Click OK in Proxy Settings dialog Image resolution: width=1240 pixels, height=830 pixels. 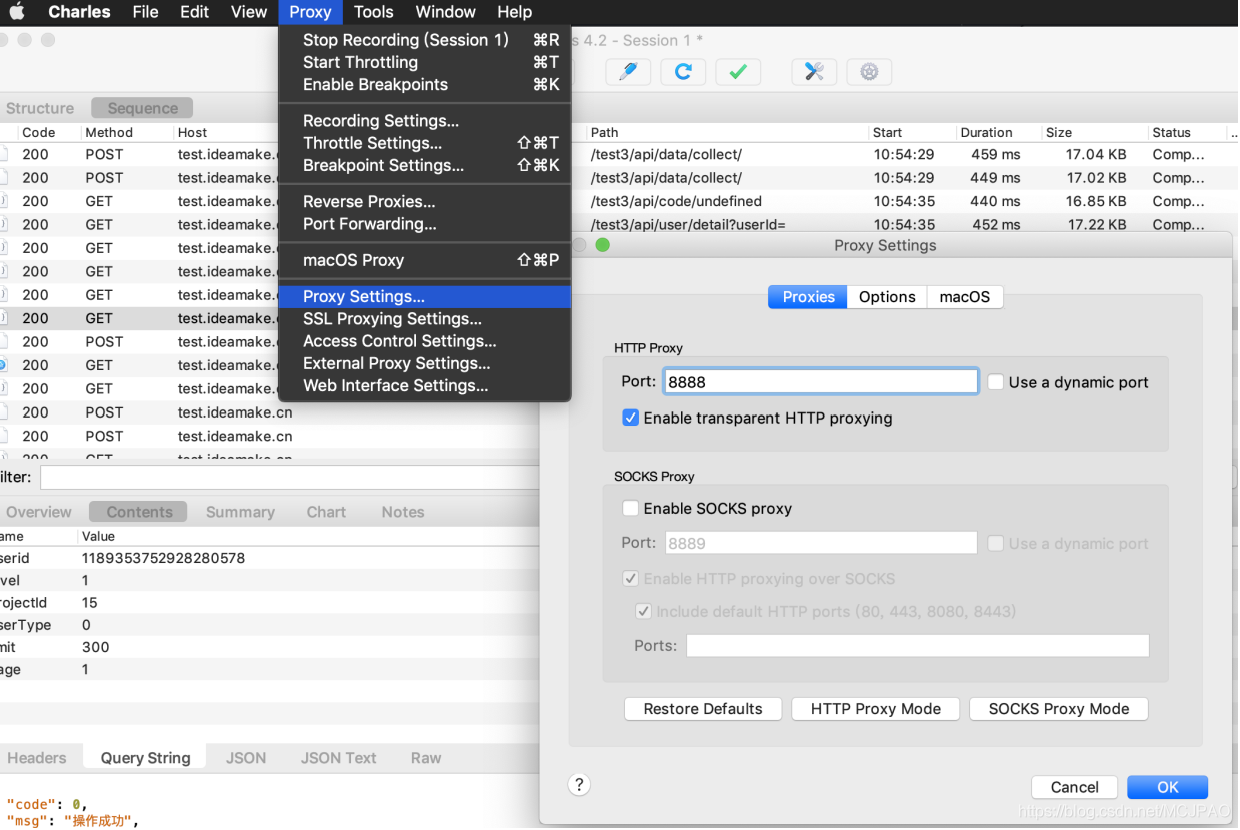(1168, 787)
